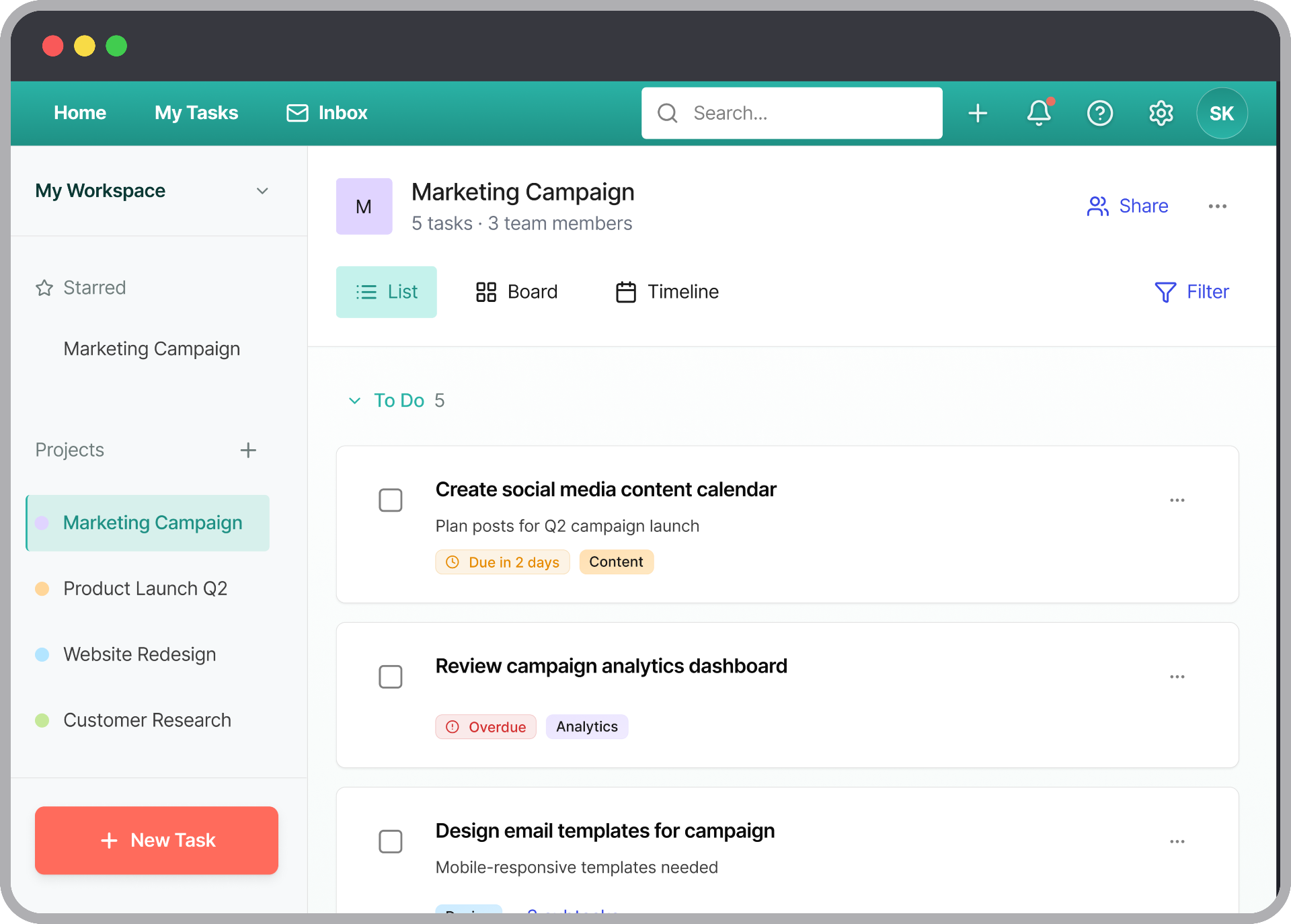Click the clock icon in Due in 2 days

point(453,562)
